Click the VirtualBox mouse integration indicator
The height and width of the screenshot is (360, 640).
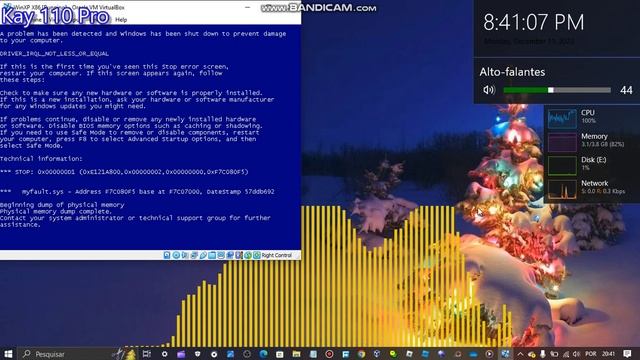tap(248, 255)
